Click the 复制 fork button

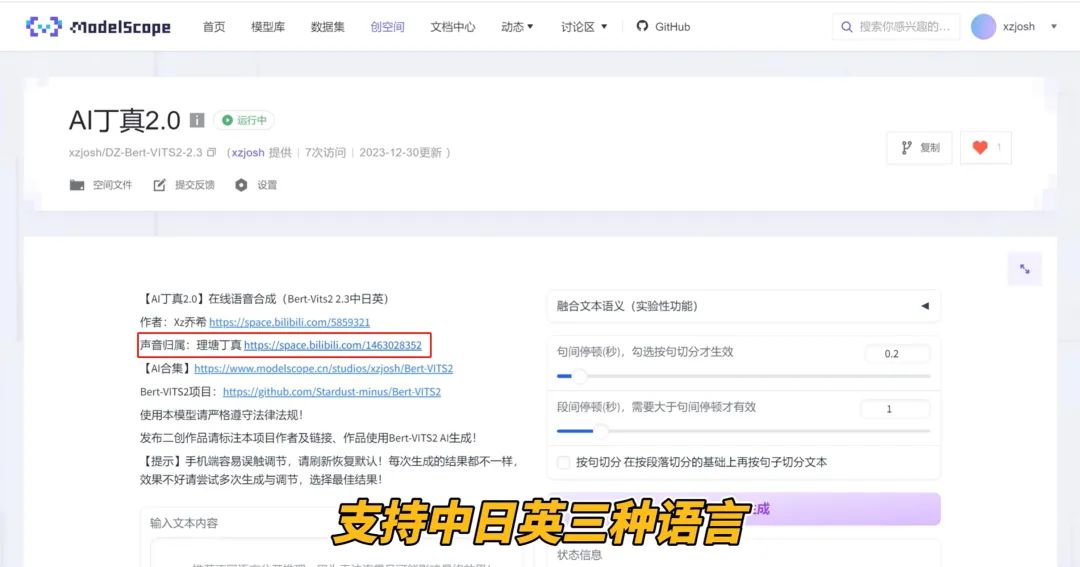(919, 147)
